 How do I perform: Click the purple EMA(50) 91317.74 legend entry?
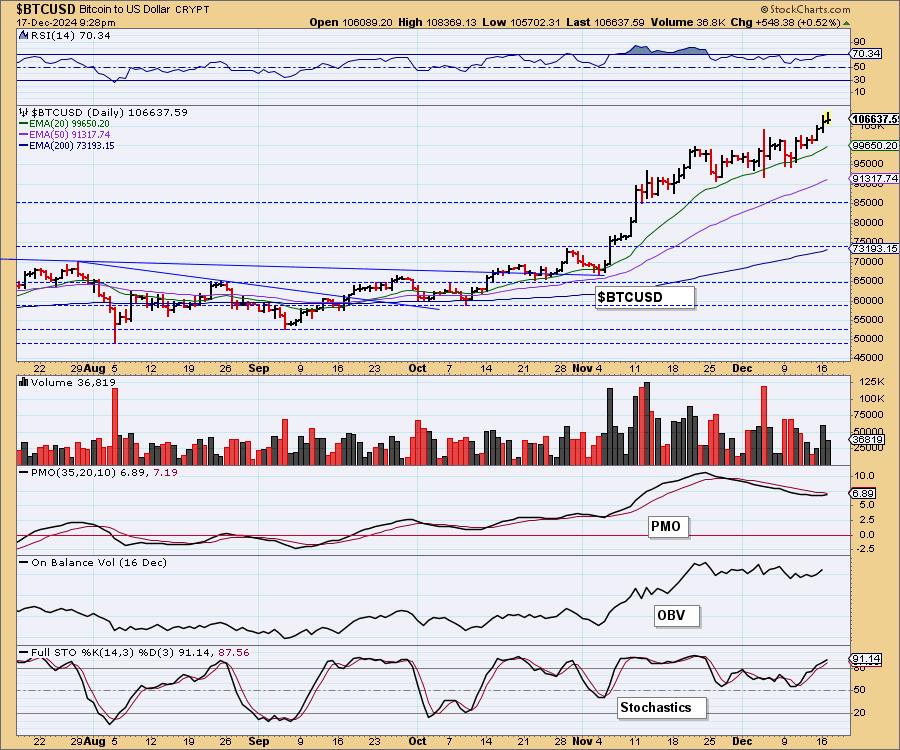(x=64, y=134)
